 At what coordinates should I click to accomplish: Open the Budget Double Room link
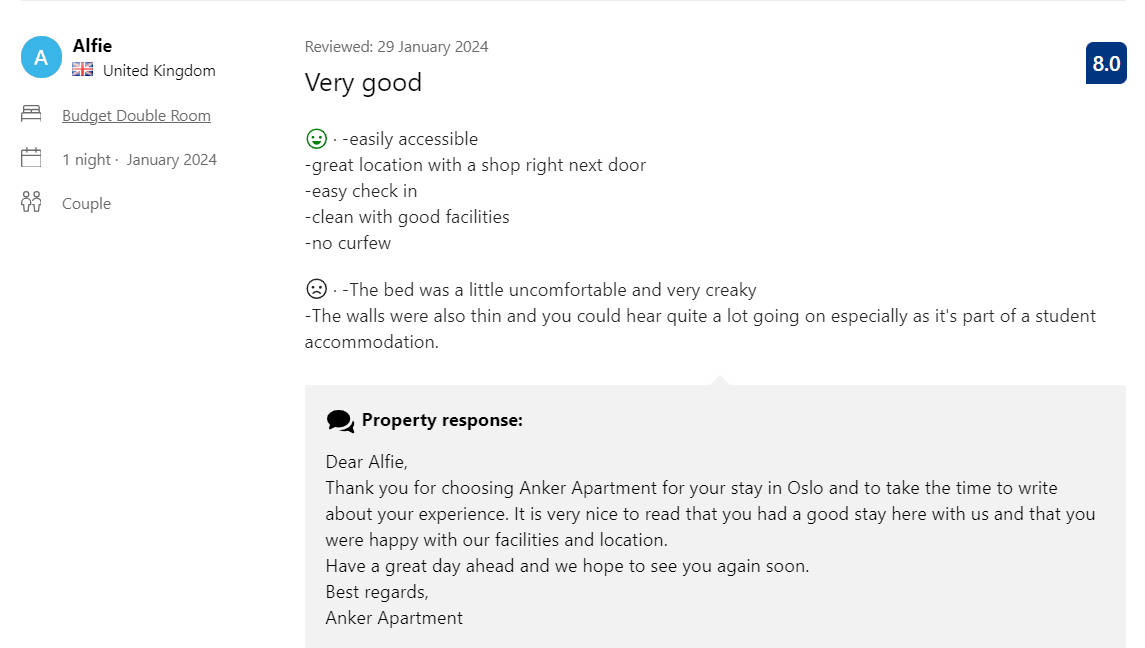click(136, 115)
